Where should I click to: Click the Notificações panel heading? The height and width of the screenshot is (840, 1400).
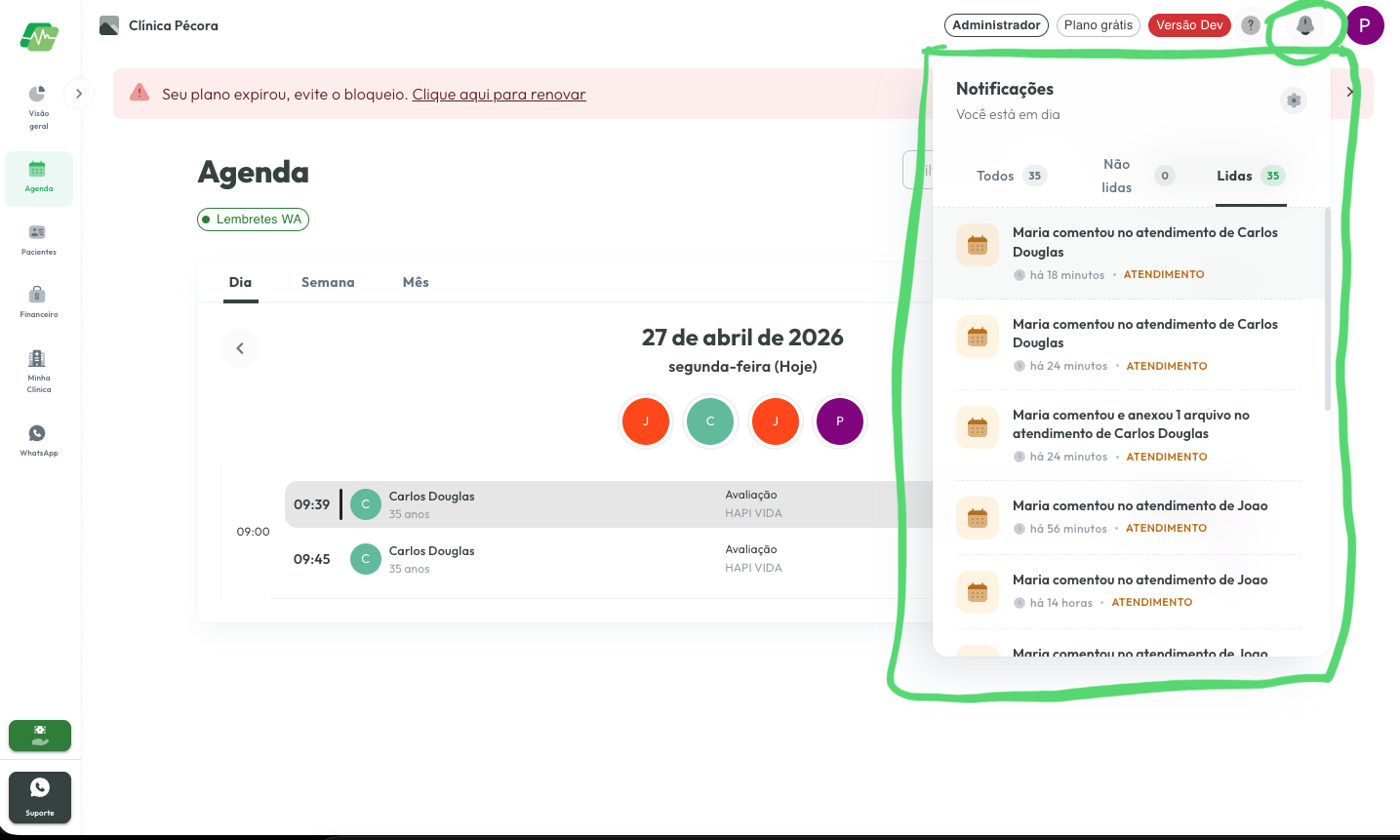point(1005,89)
